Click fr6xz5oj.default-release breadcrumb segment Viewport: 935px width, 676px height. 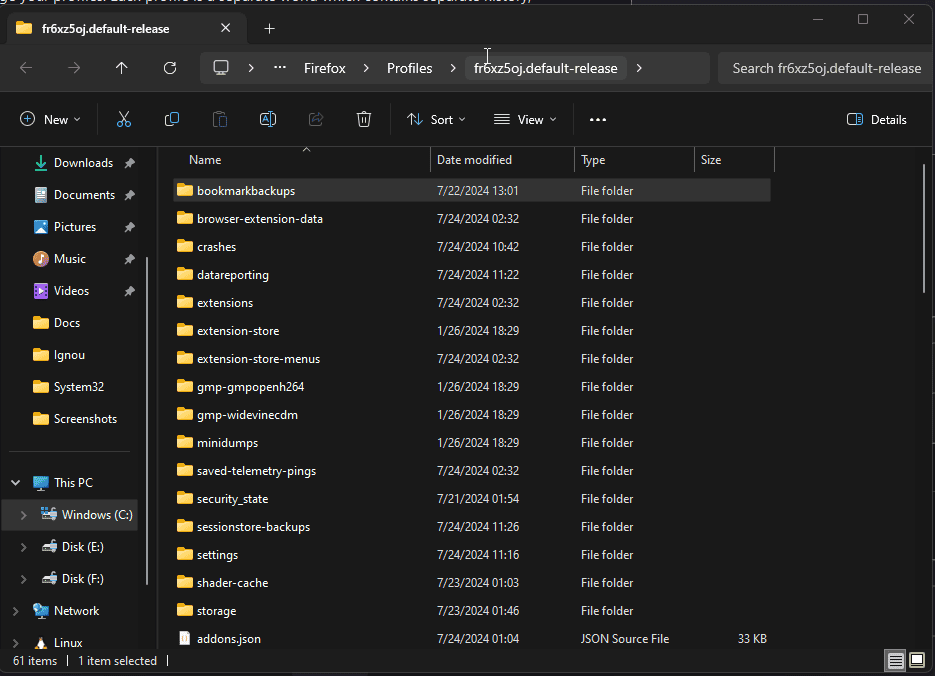tap(546, 68)
